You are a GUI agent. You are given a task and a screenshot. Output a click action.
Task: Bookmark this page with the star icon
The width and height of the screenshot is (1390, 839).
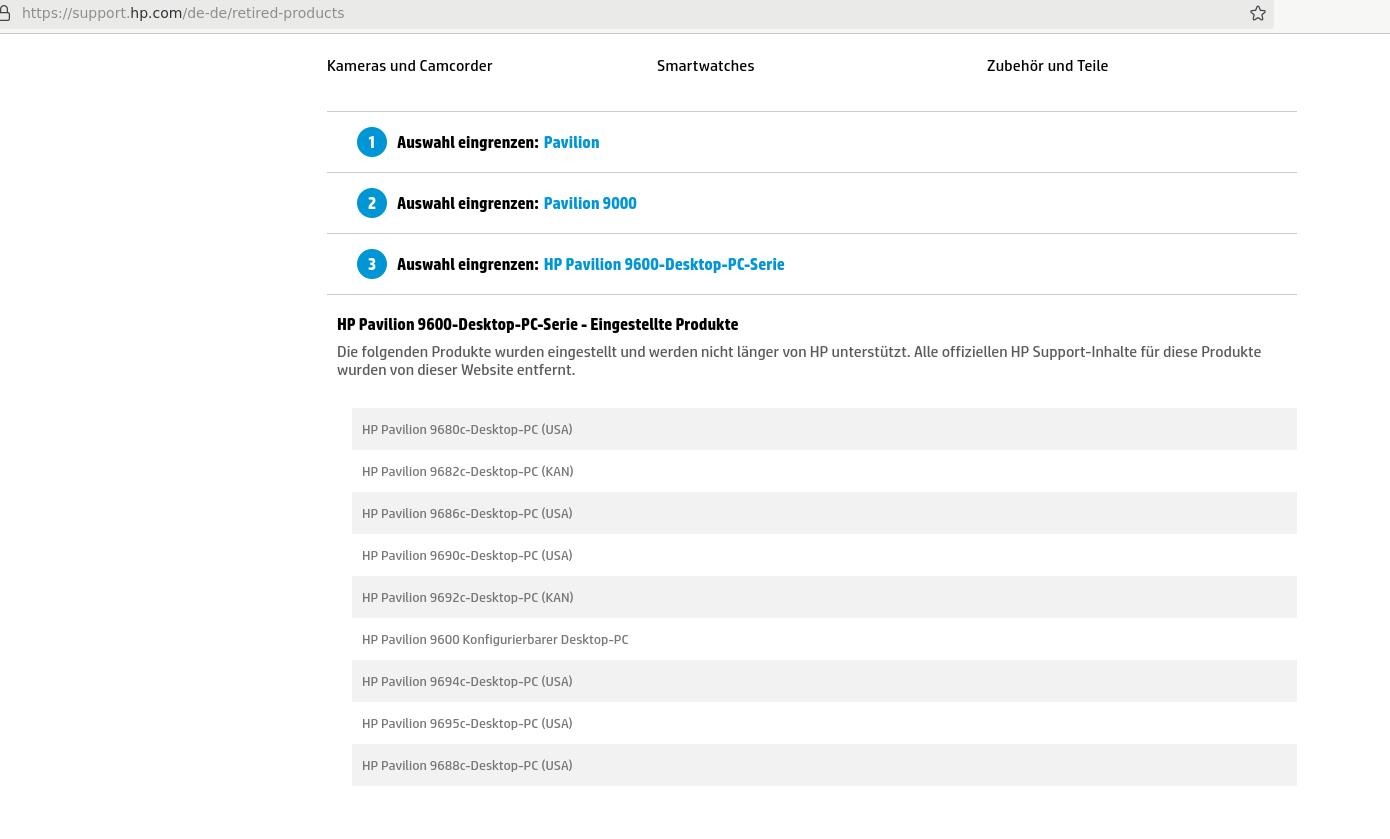click(1258, 13)
